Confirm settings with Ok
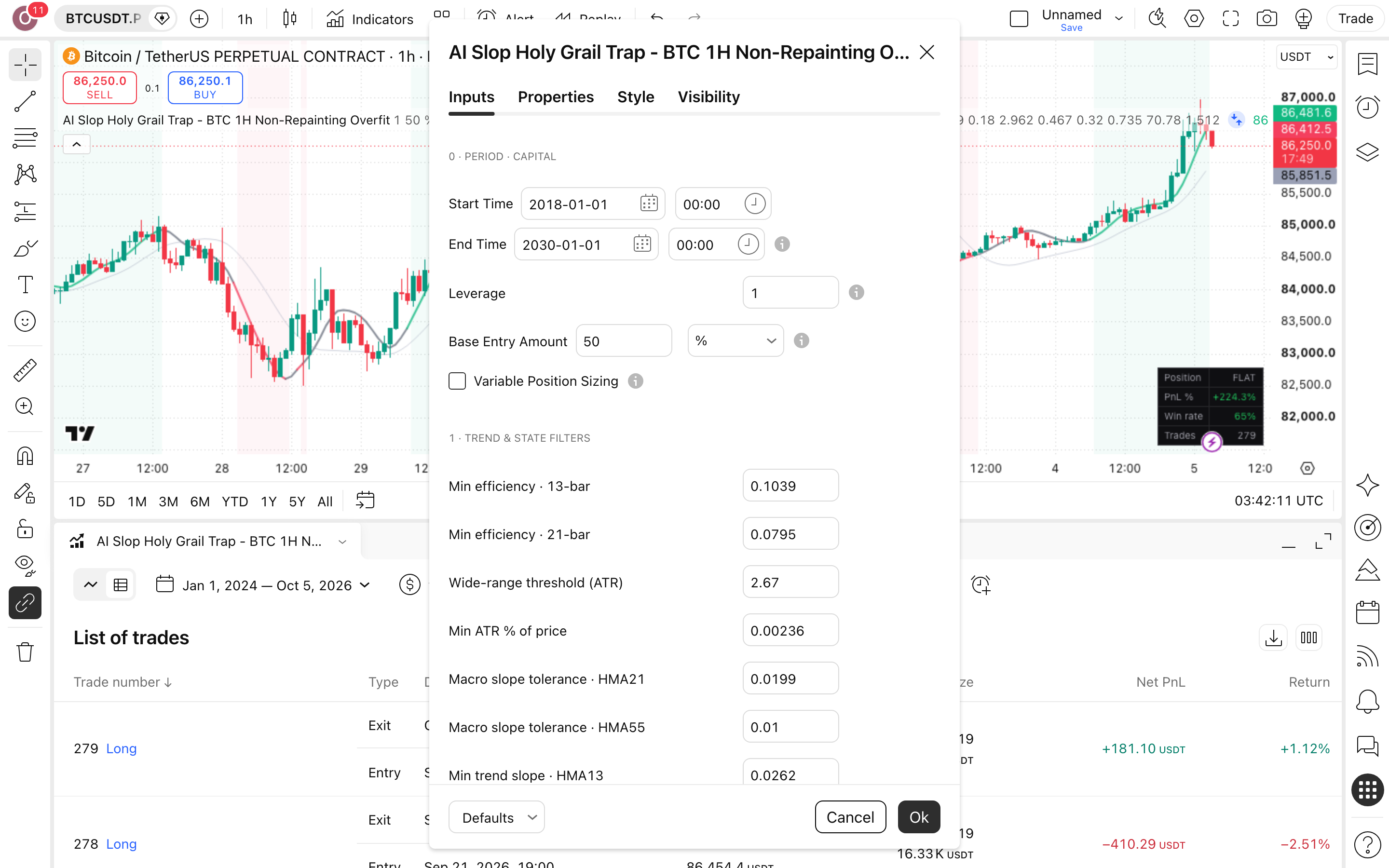The image size is (1389, 868). 918,817
